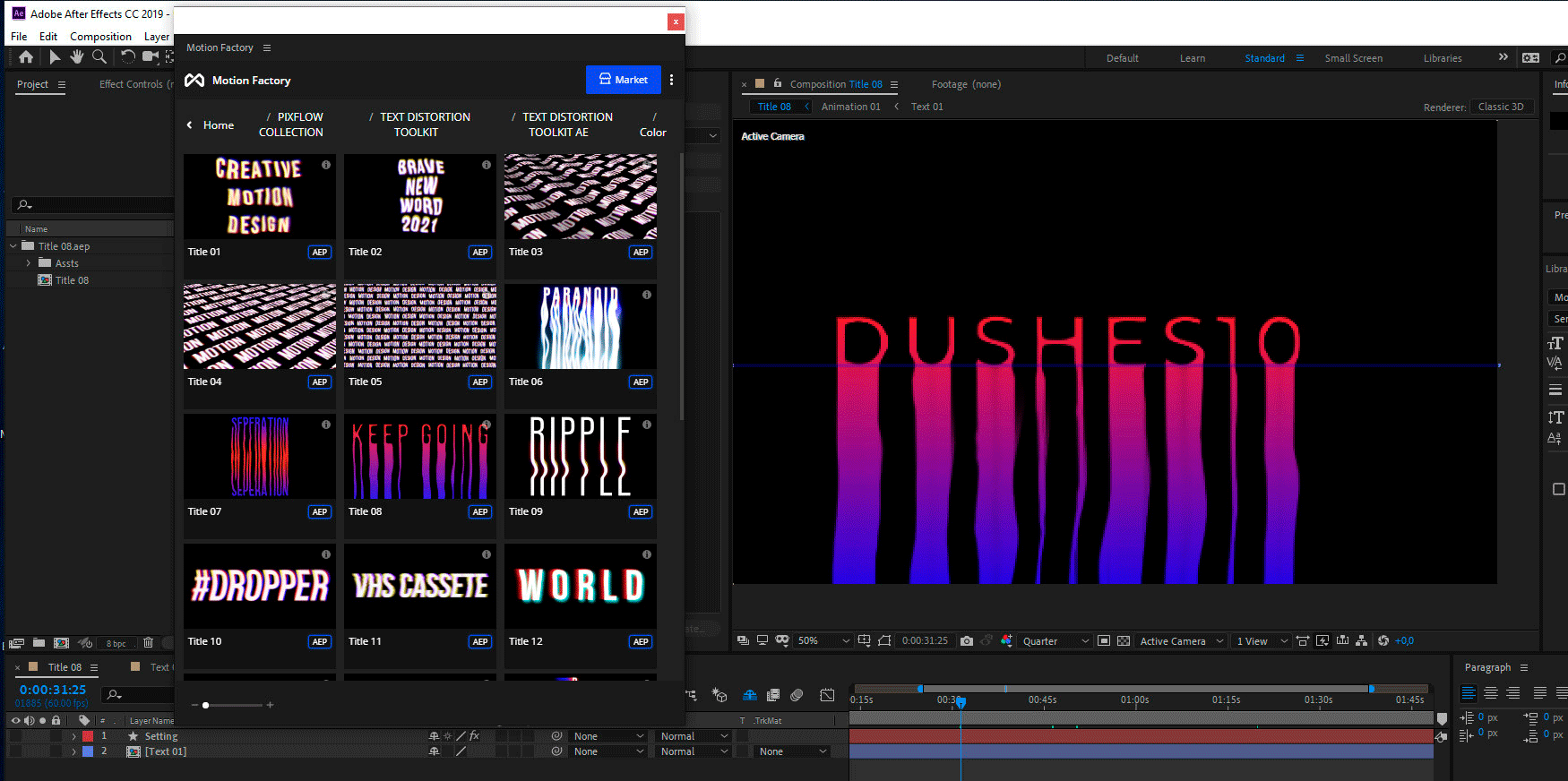Align paragraph text right
The height and width of the screenshot is (781, 1568).
[1513, 693]
